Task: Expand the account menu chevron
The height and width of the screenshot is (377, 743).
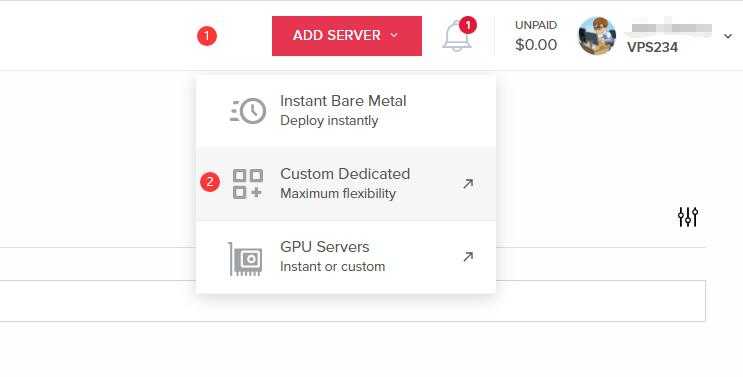Action: (x=728, y=36)
